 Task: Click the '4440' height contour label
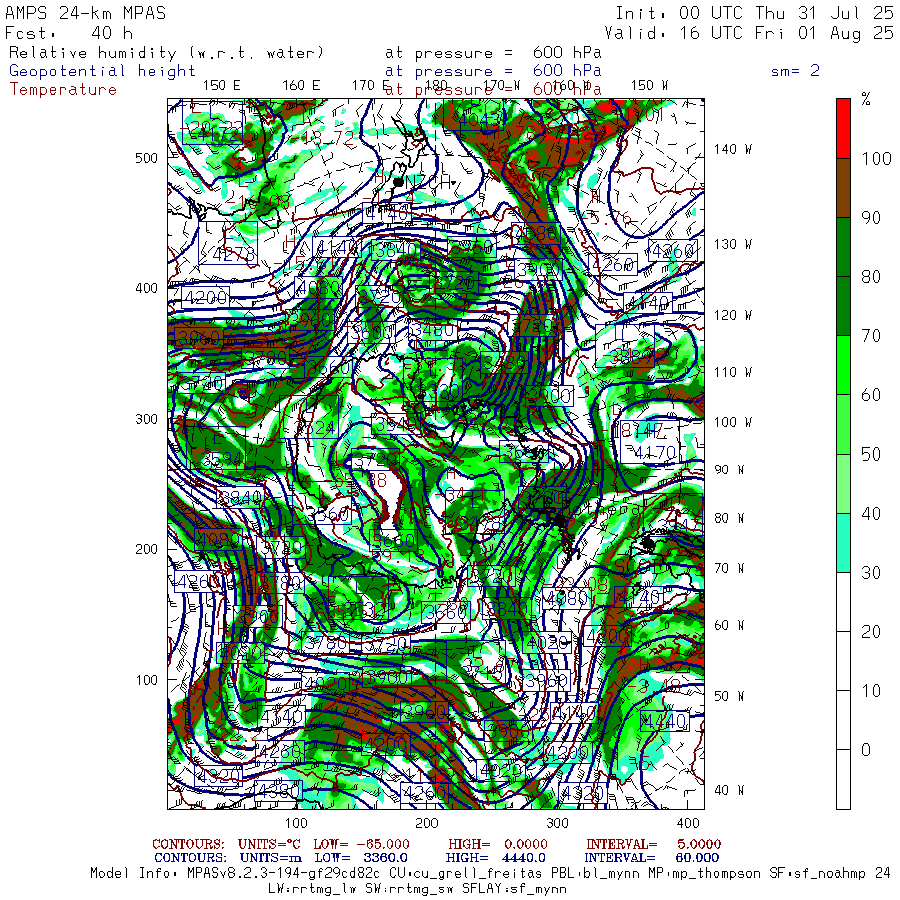point(664,721)
